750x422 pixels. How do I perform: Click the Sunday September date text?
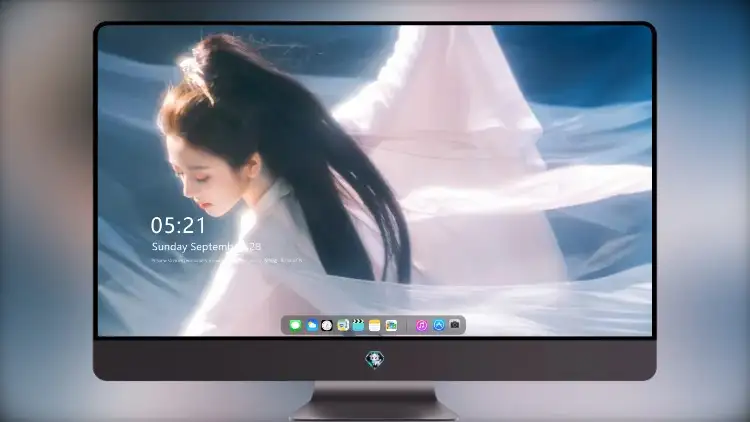(206, 246)
